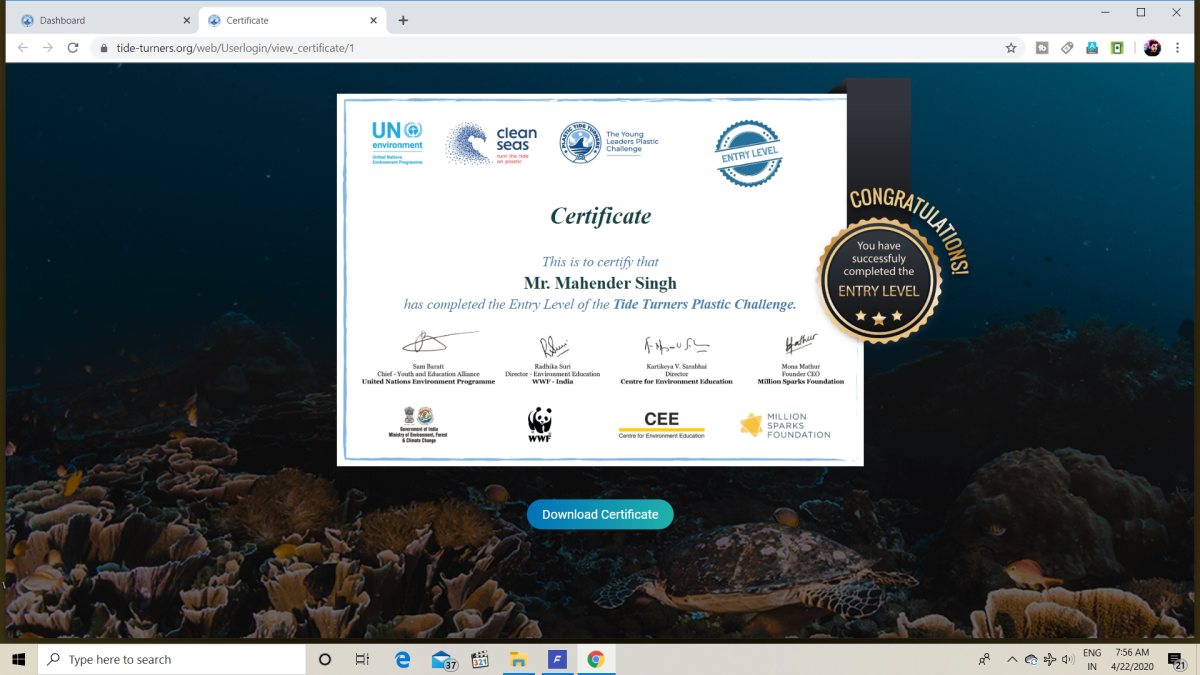This screenshot has width=1200, height=675.
Task: Reload the current page
Action: [x=73, y=47]
